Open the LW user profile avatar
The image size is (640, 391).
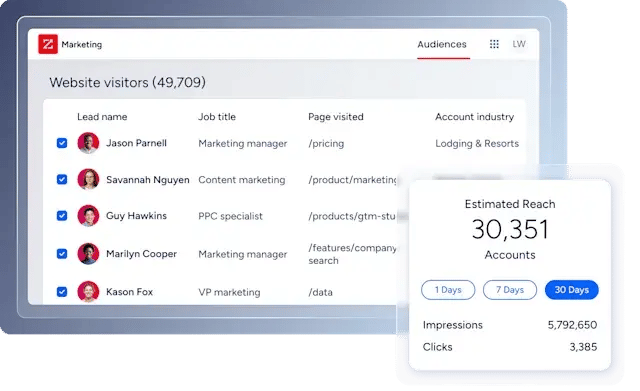pyautogui.click(x=519, y=44)
